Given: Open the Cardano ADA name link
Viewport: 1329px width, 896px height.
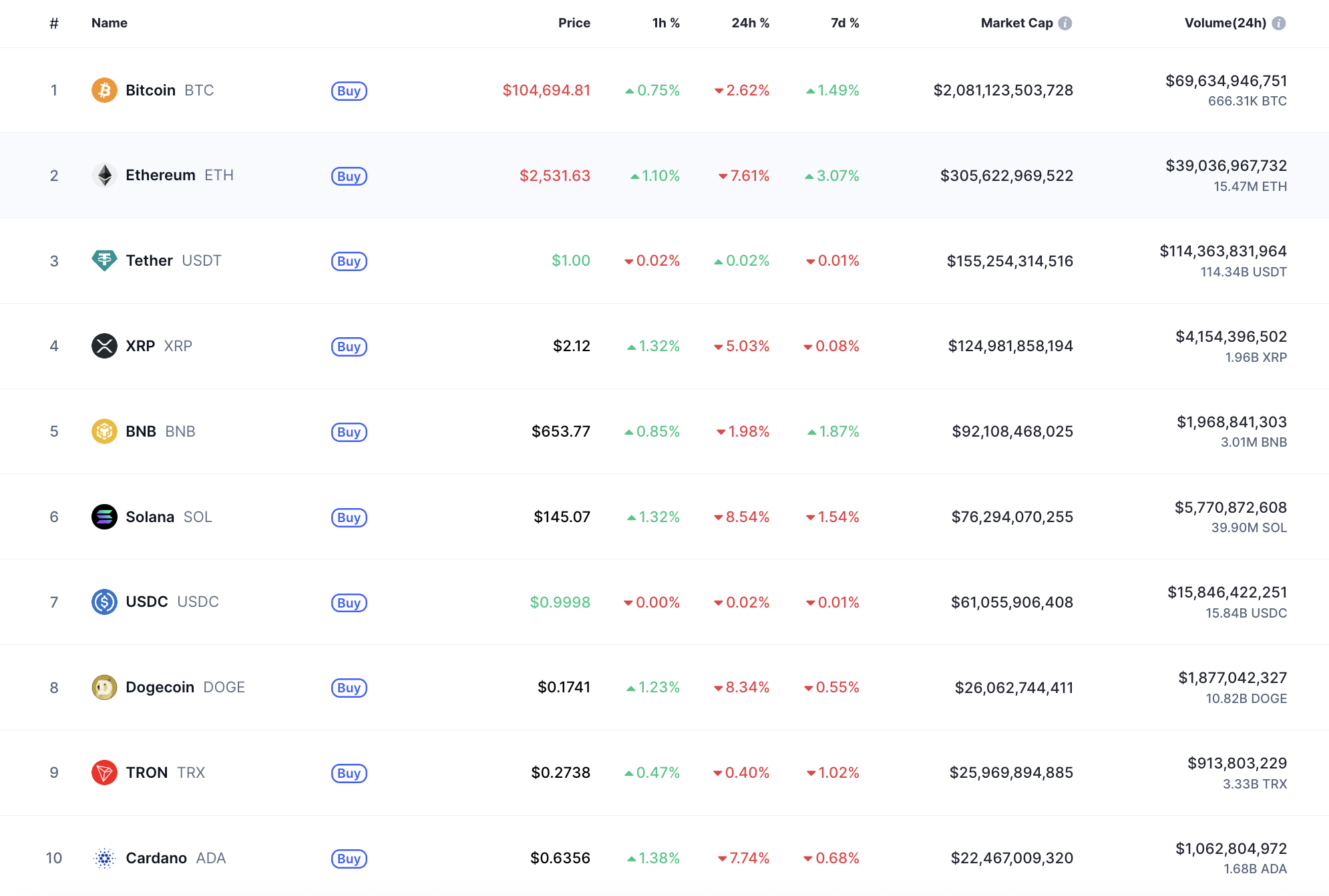Looking at the screenshot, I should [x=156, y=858].
